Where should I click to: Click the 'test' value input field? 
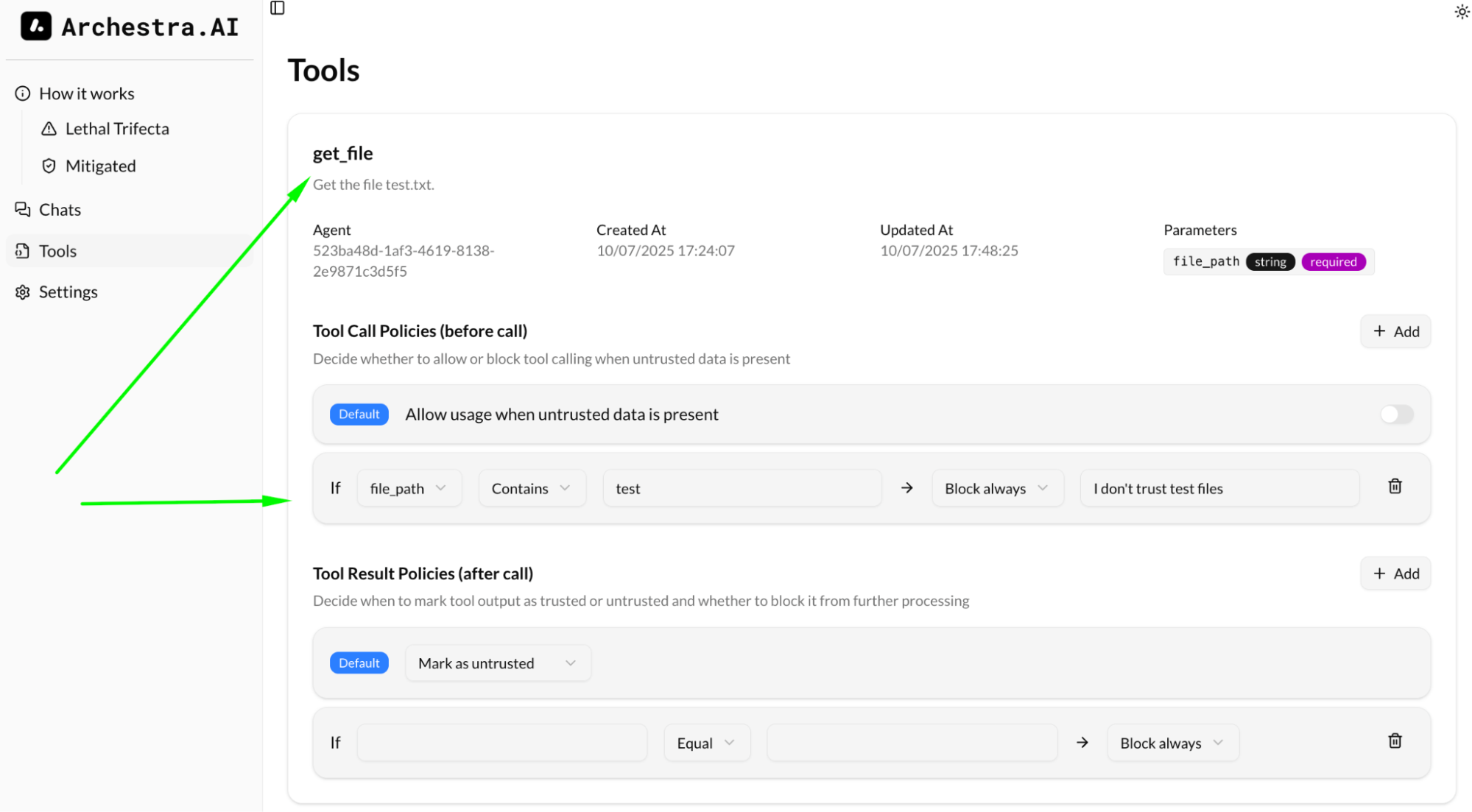742,488
